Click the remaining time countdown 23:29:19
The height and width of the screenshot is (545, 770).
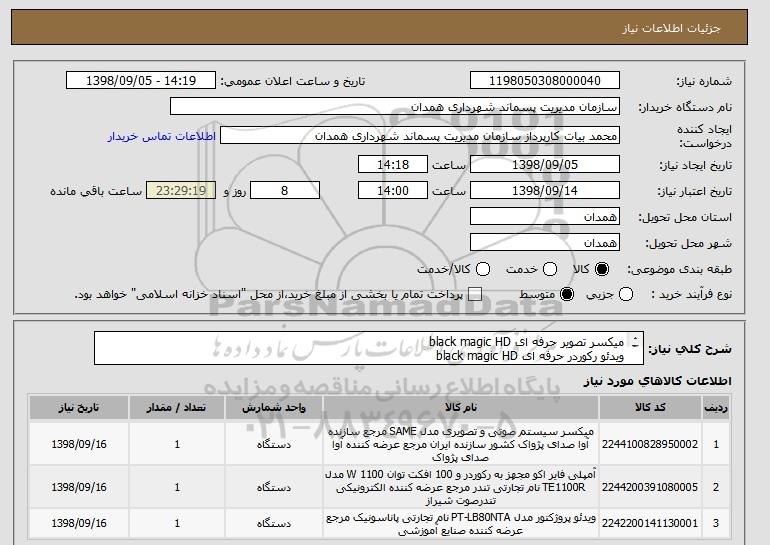tap(181, 191)
